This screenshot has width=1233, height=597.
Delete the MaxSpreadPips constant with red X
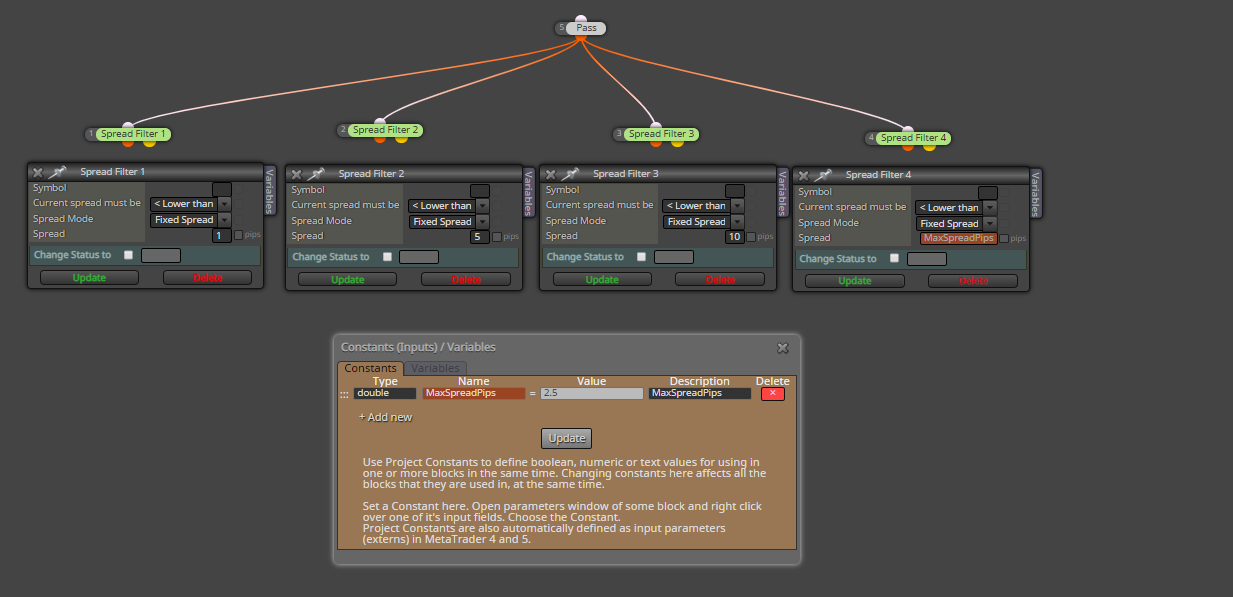(x=772, y=394)
